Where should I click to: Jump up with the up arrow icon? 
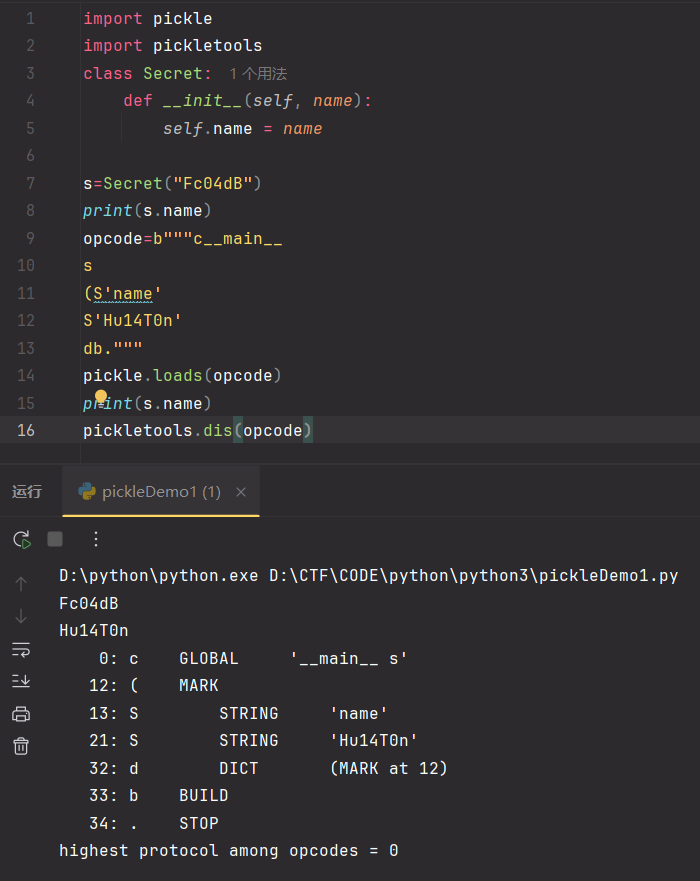point(21,583)
